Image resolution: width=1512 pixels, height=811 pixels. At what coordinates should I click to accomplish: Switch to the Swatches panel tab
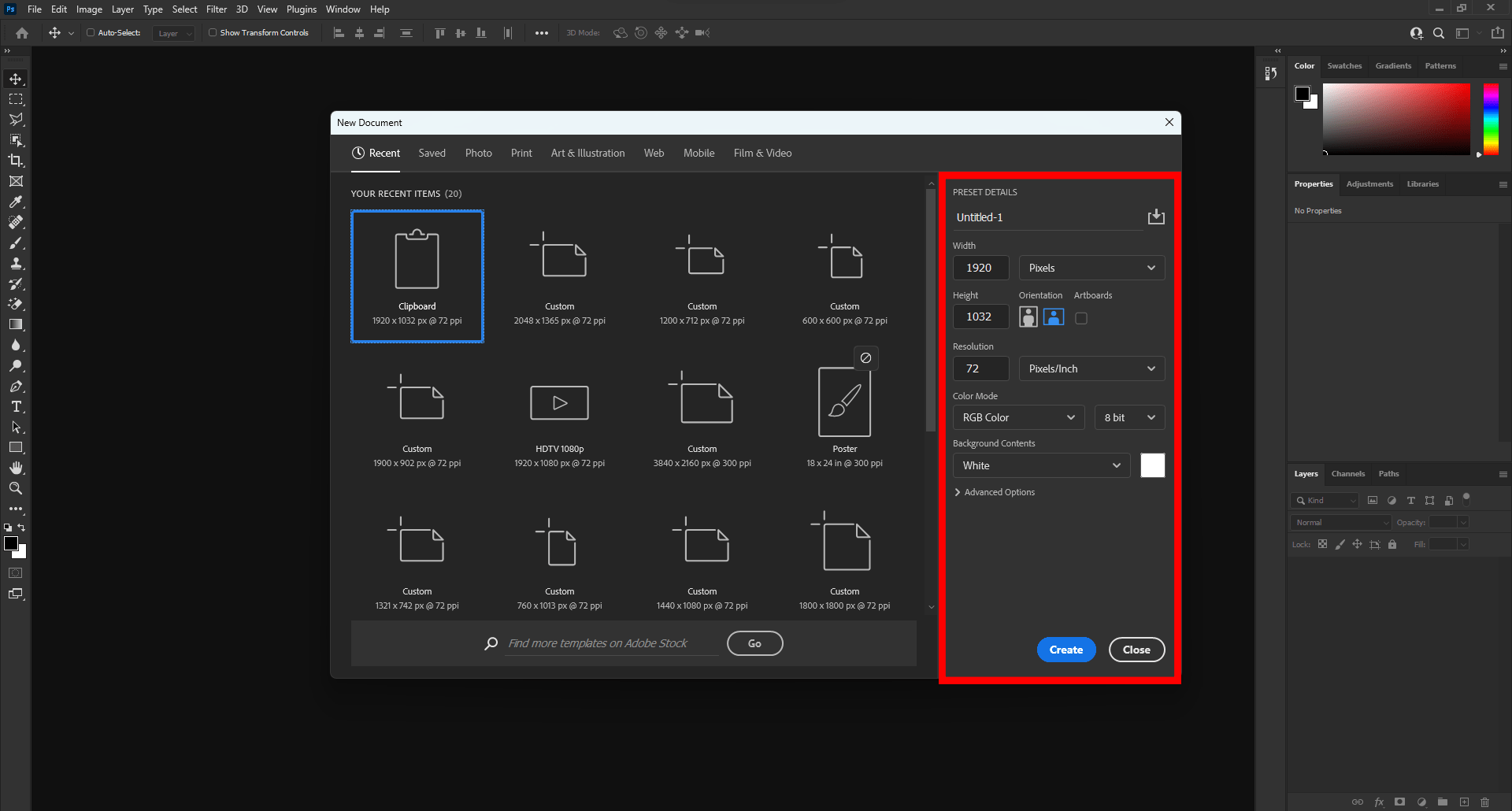(1344, 66)
